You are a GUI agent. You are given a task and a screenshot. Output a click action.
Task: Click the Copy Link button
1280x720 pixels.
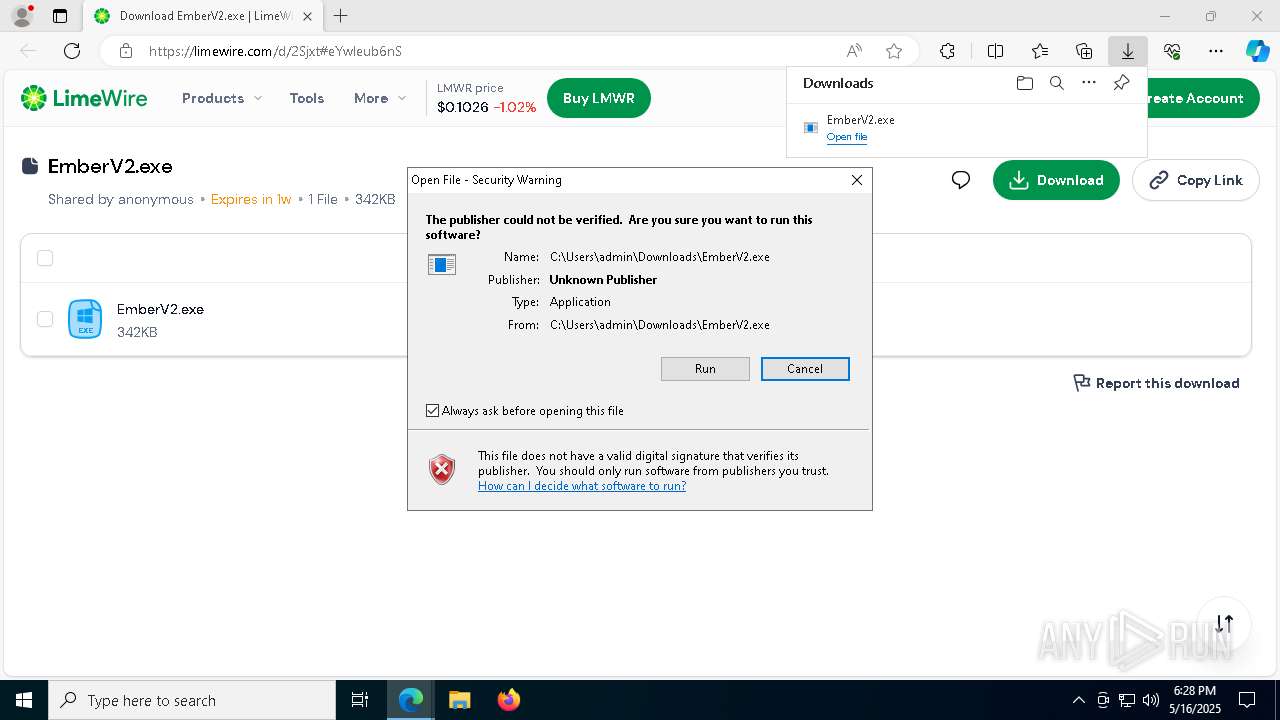(1196, 180)
